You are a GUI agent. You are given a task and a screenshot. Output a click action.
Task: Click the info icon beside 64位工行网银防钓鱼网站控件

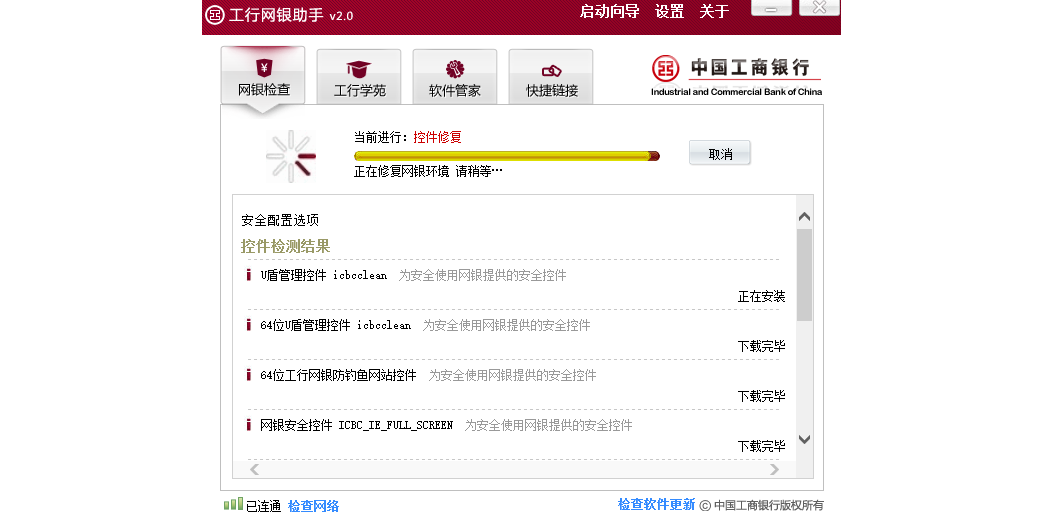click(249, 375)
